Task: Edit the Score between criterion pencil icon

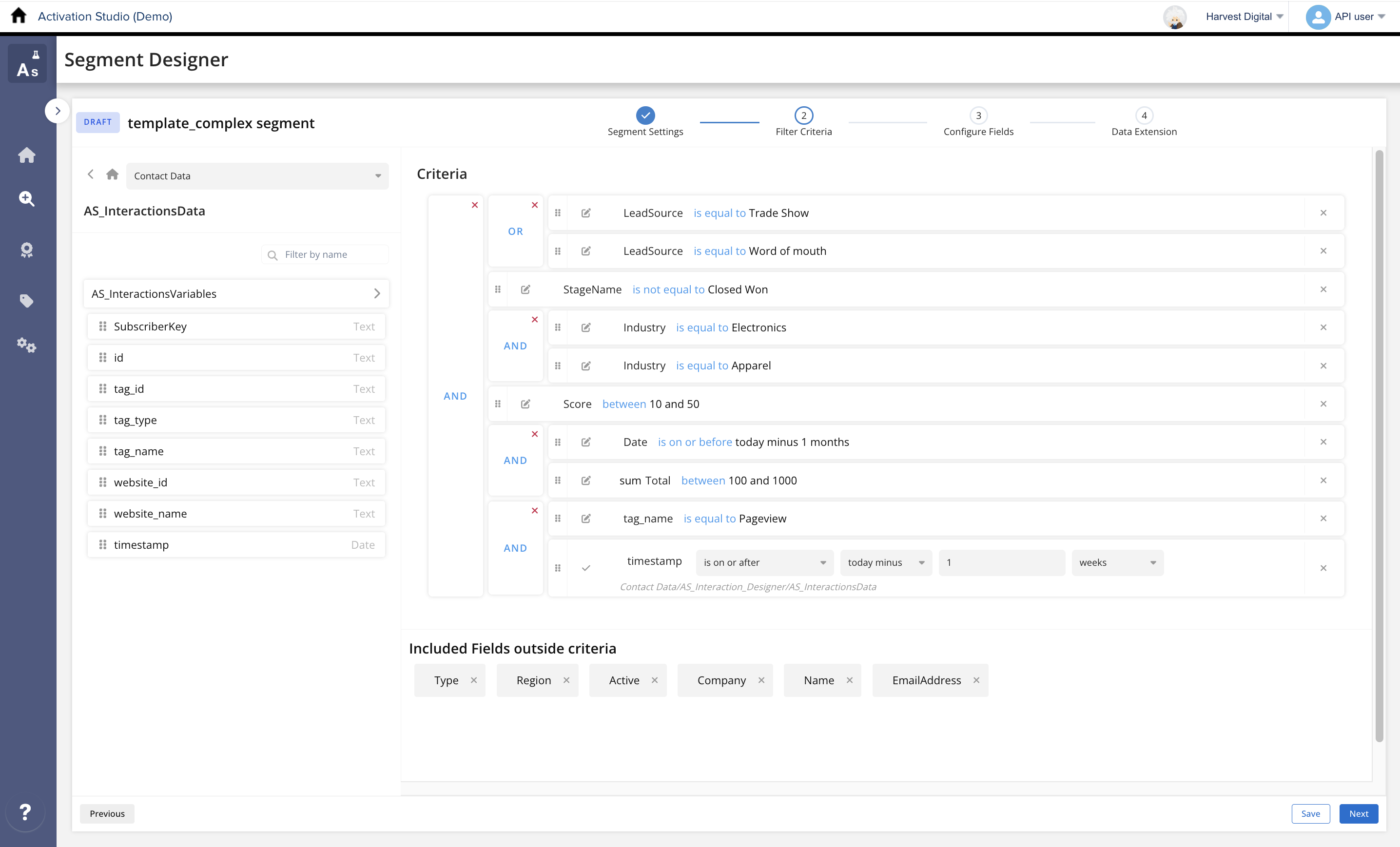Action: coord(525,404)
